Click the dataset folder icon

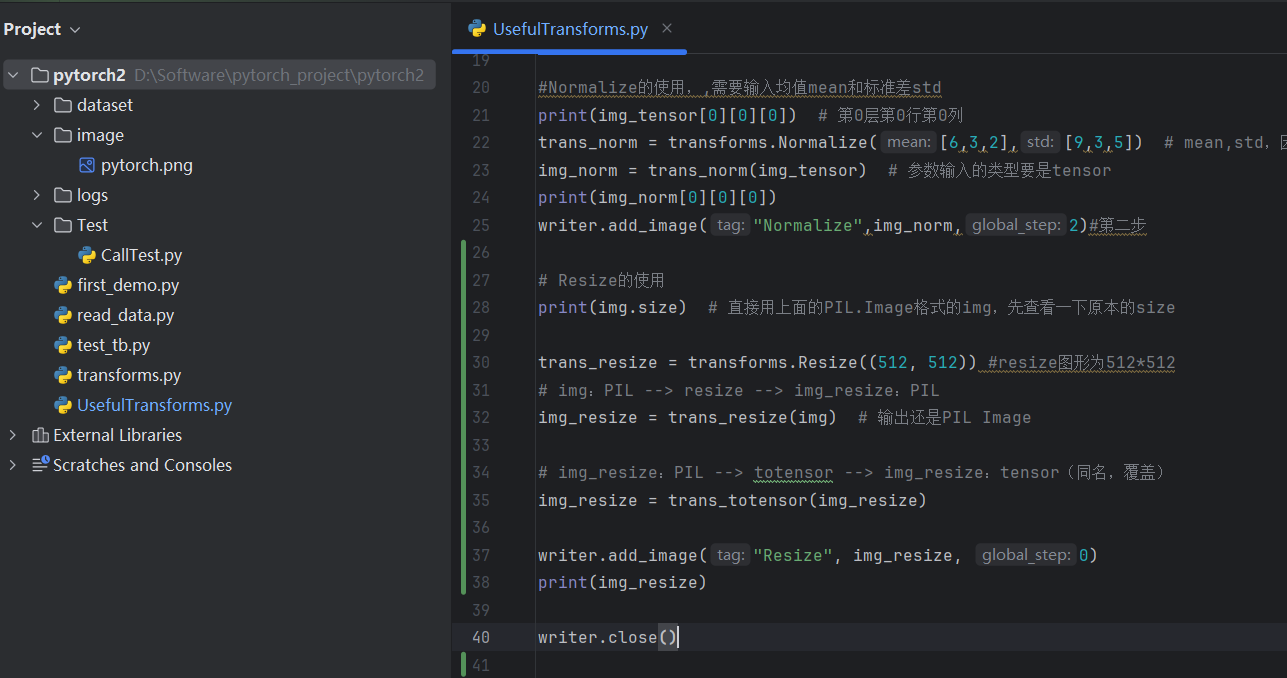(64, 105)
